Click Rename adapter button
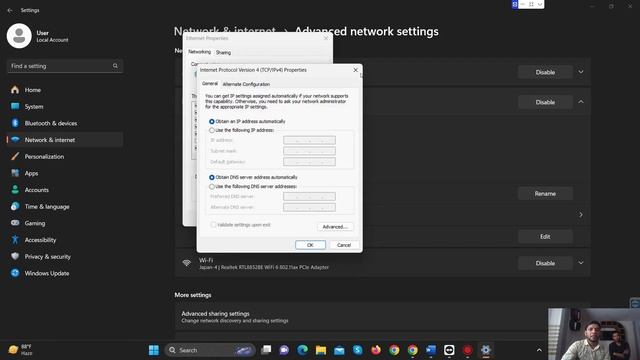 pos(545,194)
